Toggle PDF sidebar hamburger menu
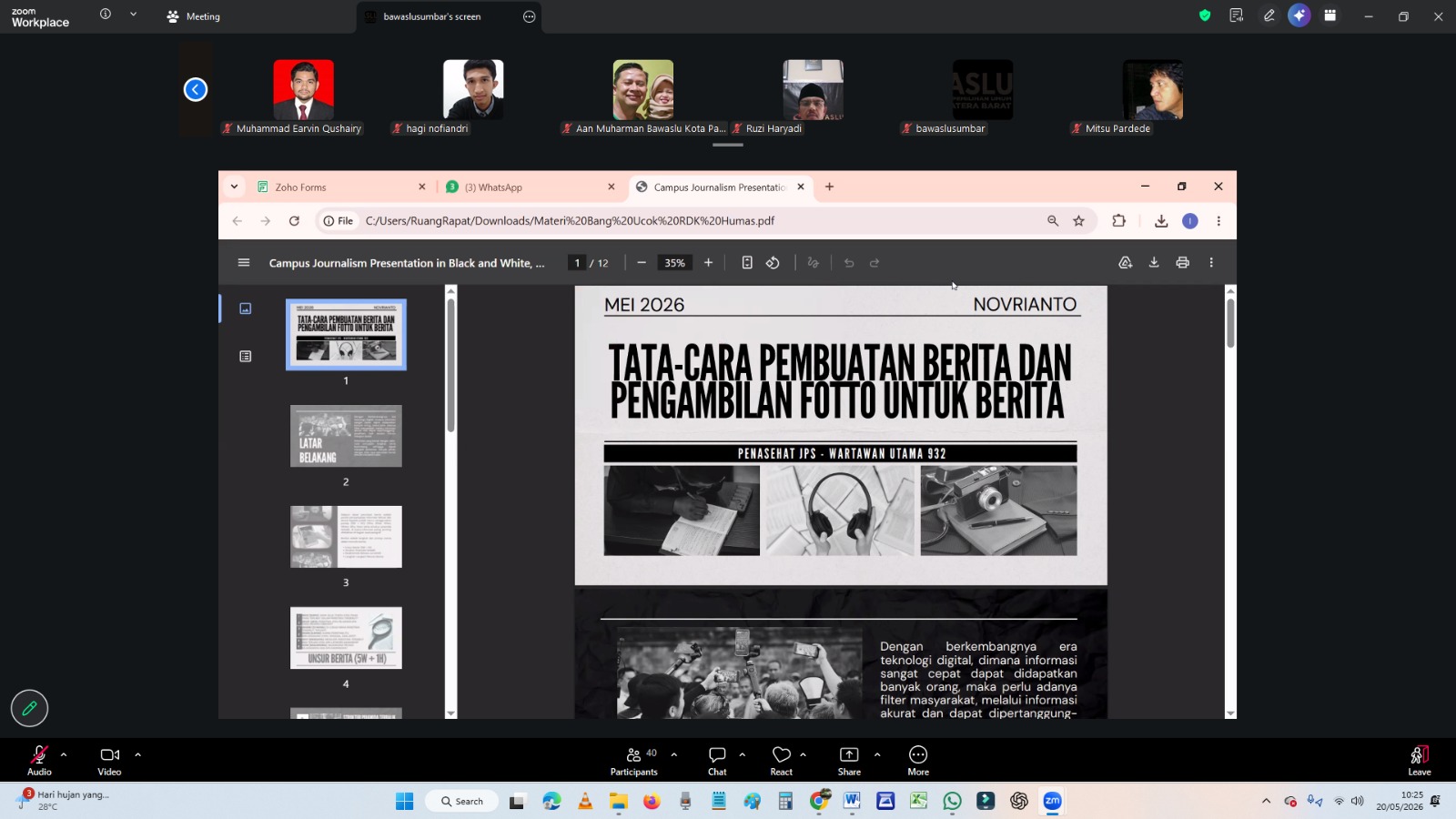The height and width of the screenshot is (819, 1456). (244, 263)
